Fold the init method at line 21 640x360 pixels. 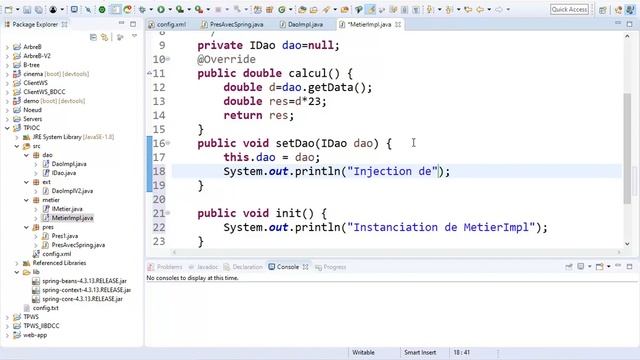point(168,213)
